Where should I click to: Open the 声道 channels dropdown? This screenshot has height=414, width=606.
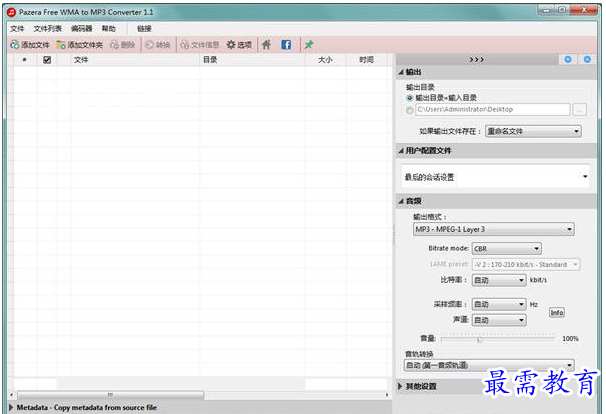pos(499,320)
